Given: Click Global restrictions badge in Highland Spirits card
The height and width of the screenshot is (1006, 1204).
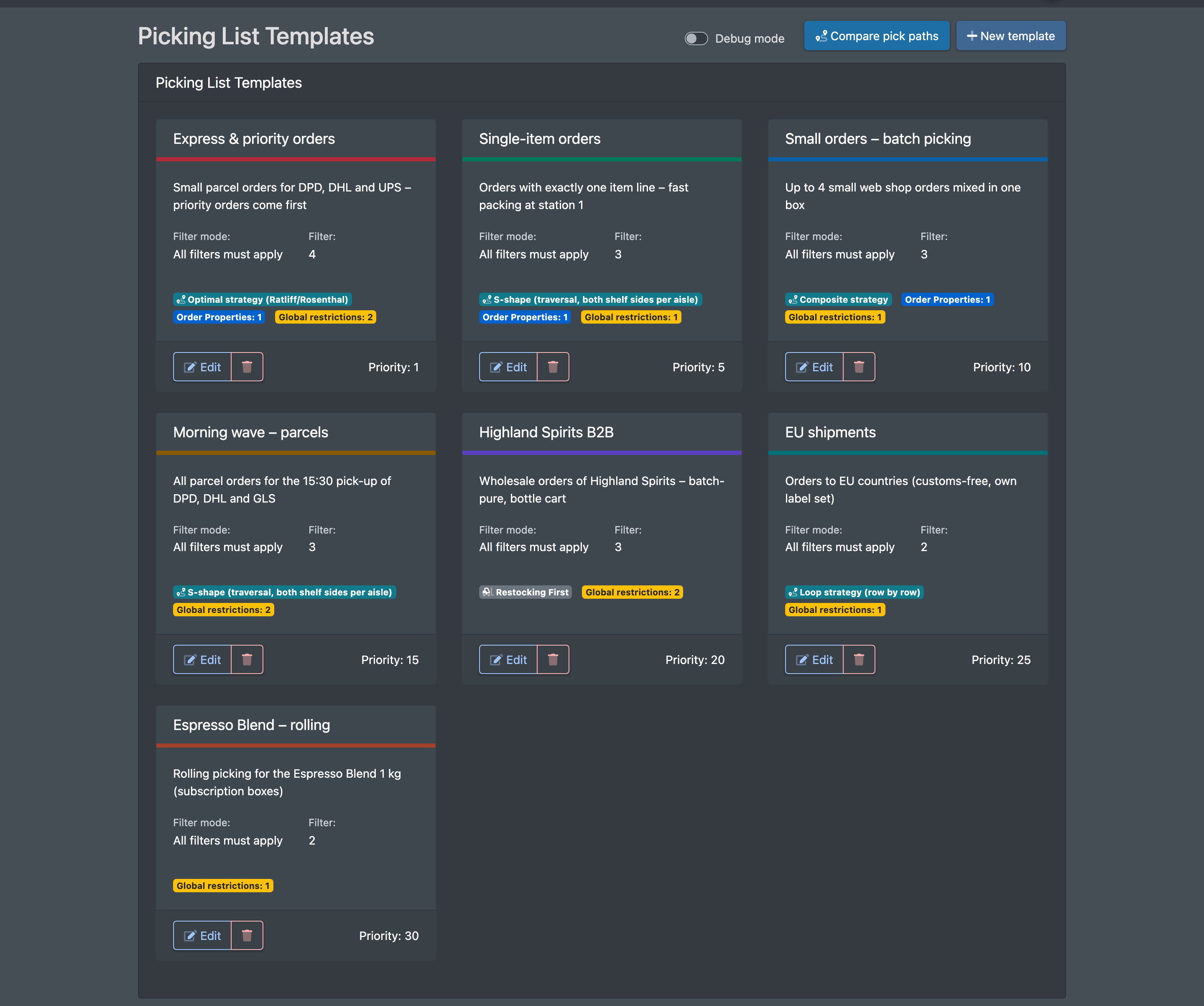Looking at the screenshot, I should coord(633,592).
